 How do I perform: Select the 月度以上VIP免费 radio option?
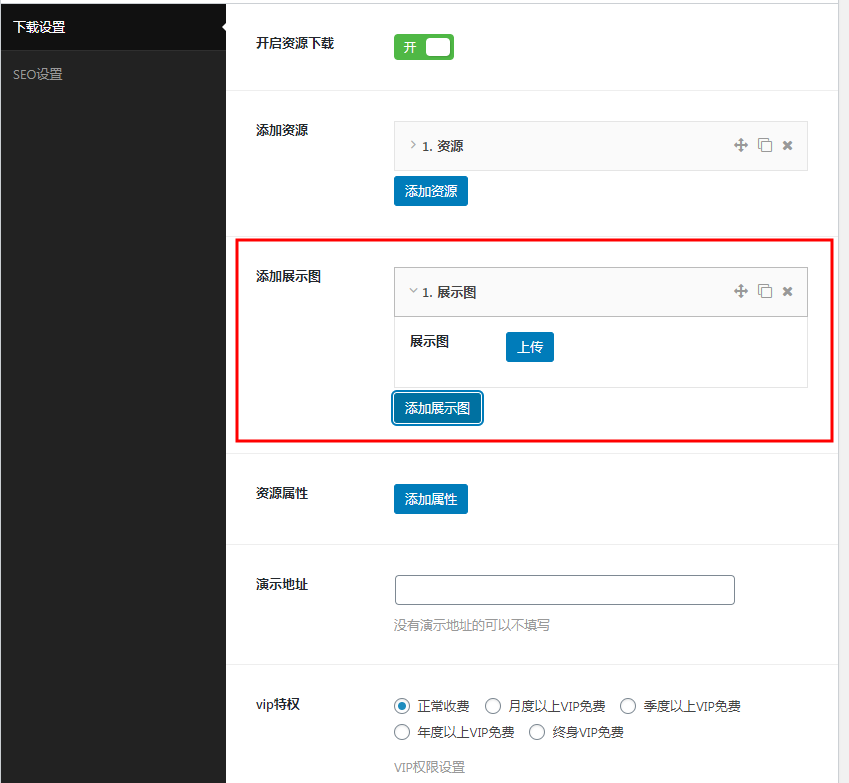pyautogui.click(x=493, y=706)
